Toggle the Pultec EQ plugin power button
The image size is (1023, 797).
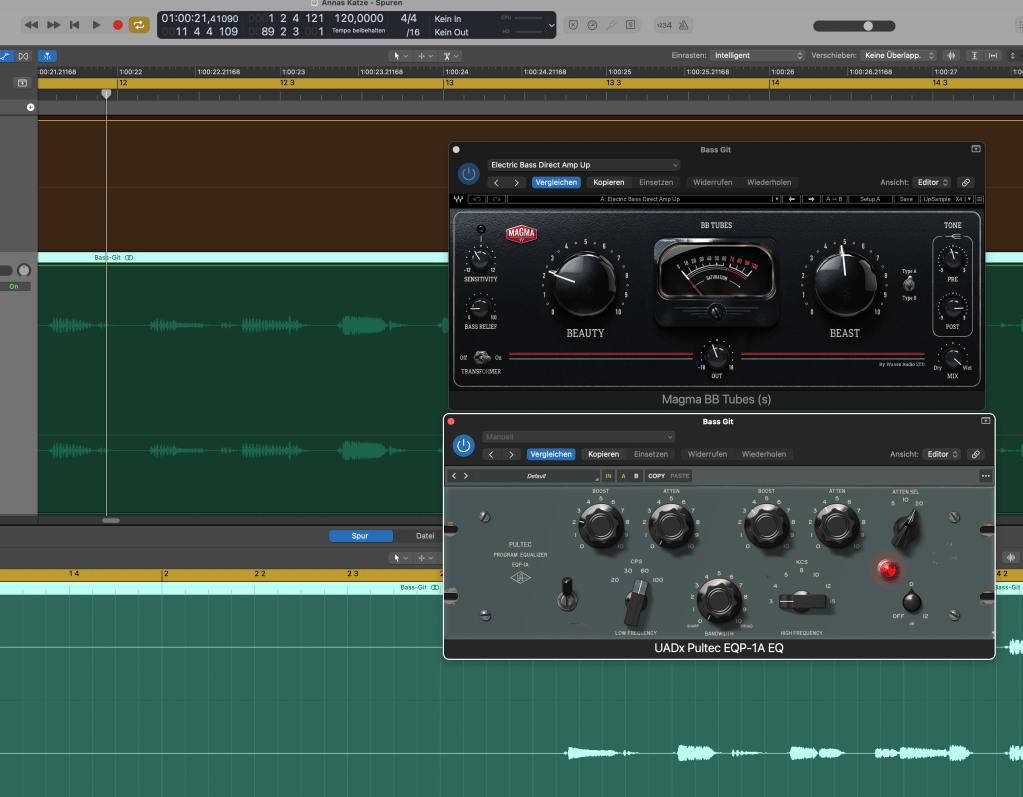(x=463, y=445)
